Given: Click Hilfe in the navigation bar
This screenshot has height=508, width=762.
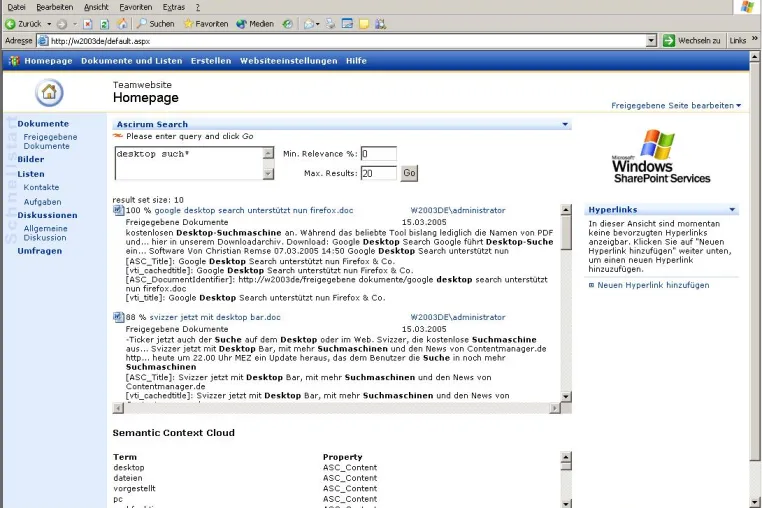Looking at the screenshot, I should point(356,61).
